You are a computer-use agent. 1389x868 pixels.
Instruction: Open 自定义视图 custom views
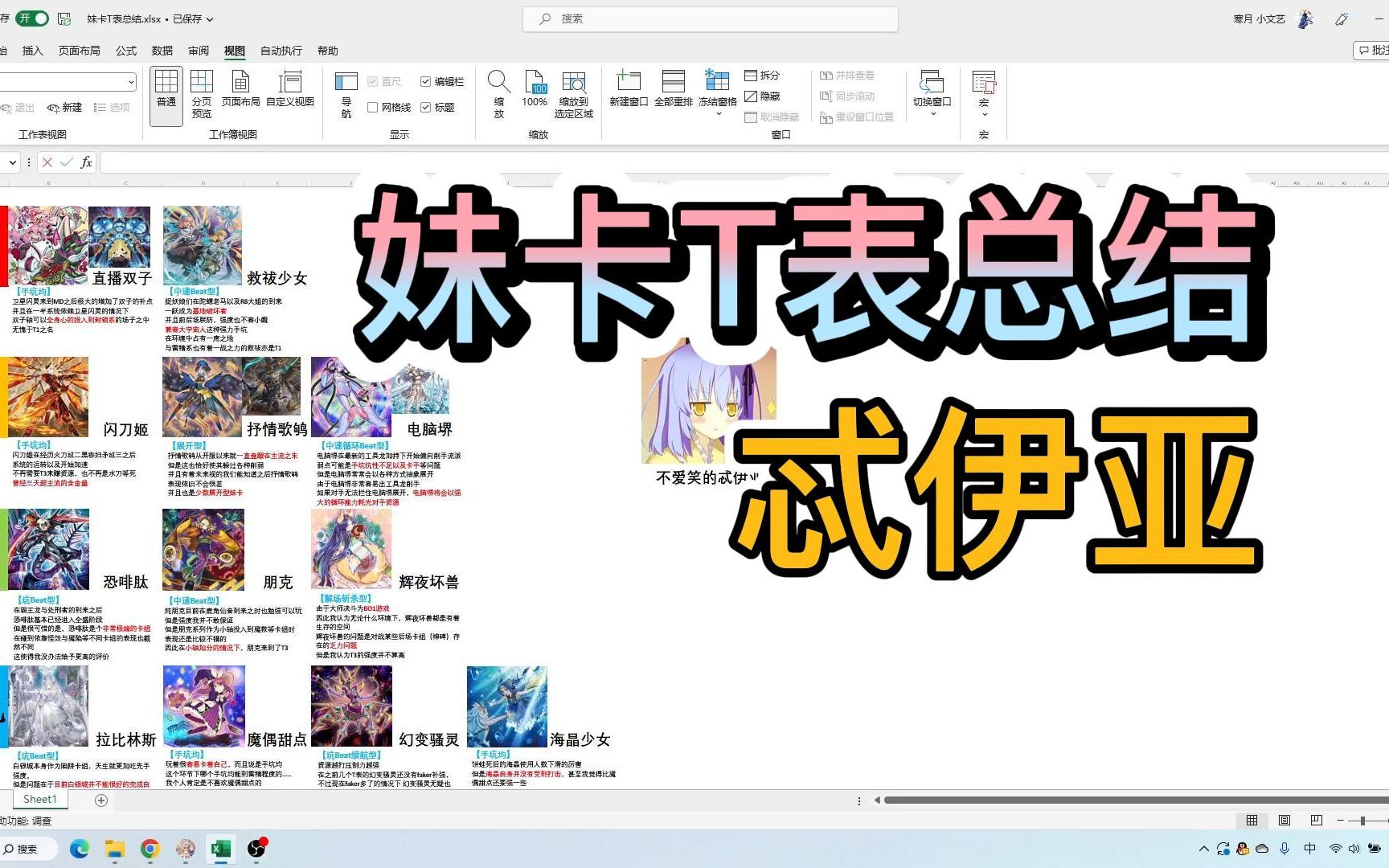pyautogui.click(x=289, y=88)
